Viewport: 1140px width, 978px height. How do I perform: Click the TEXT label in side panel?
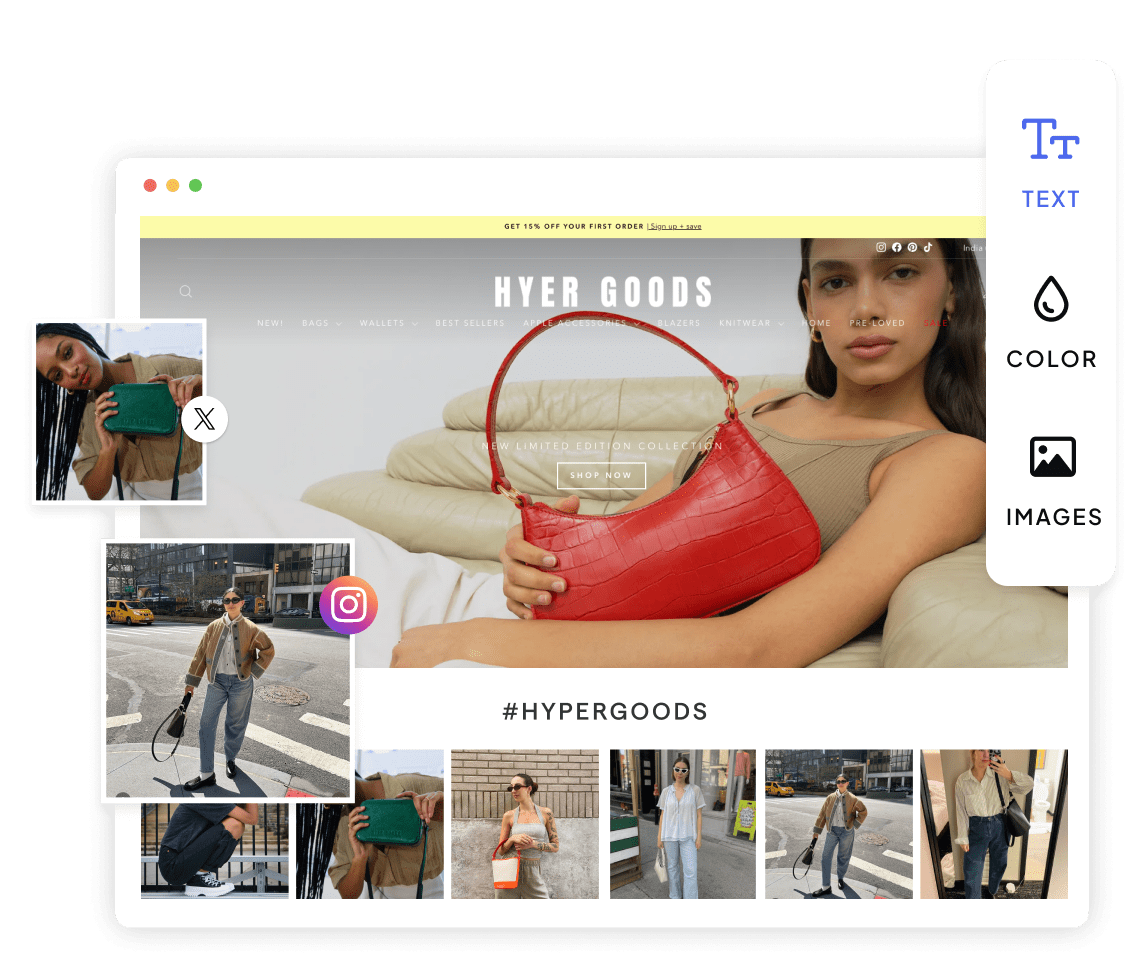point(1050,199)
